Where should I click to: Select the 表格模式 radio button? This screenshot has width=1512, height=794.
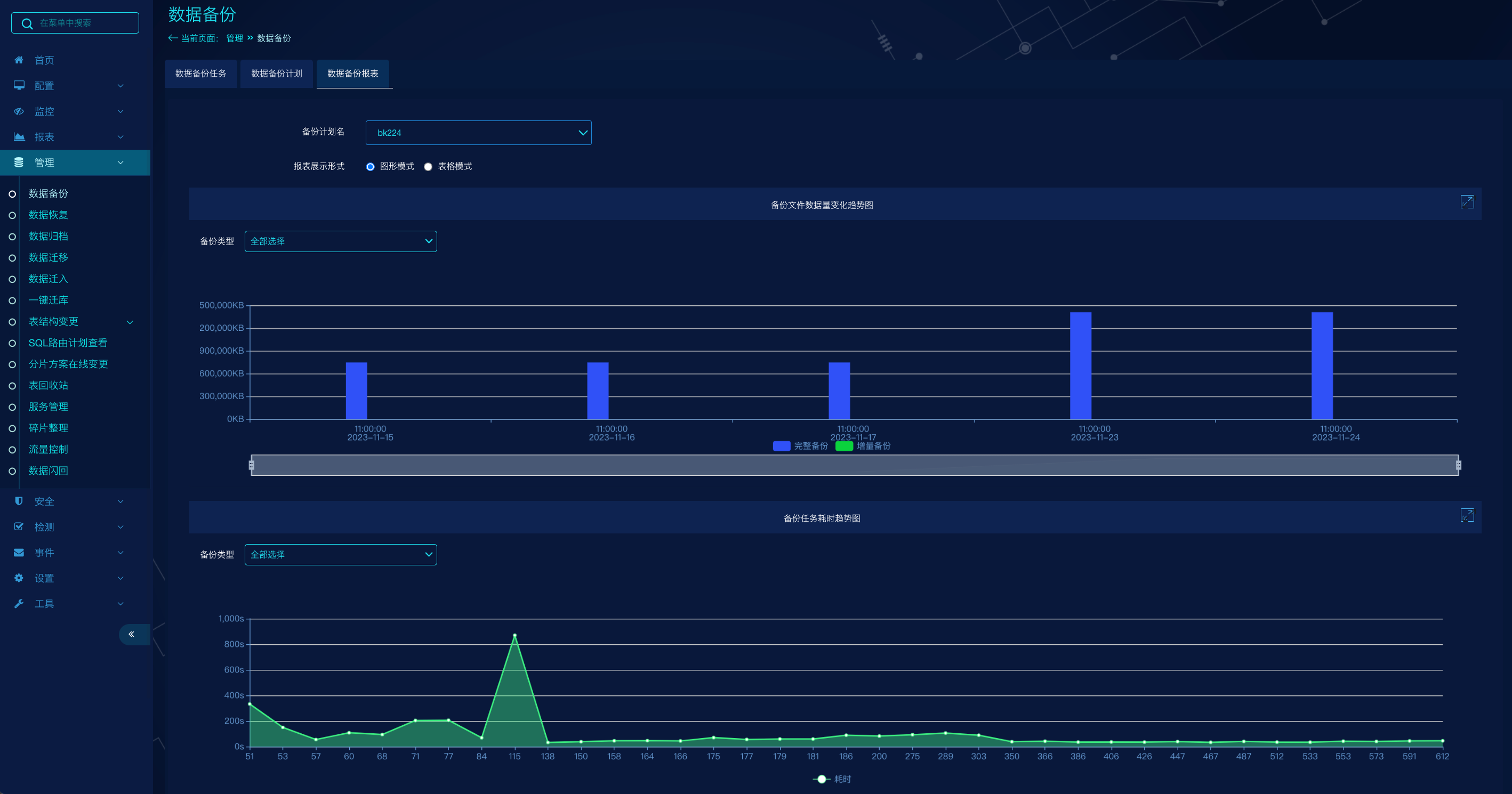click(429, 167)
